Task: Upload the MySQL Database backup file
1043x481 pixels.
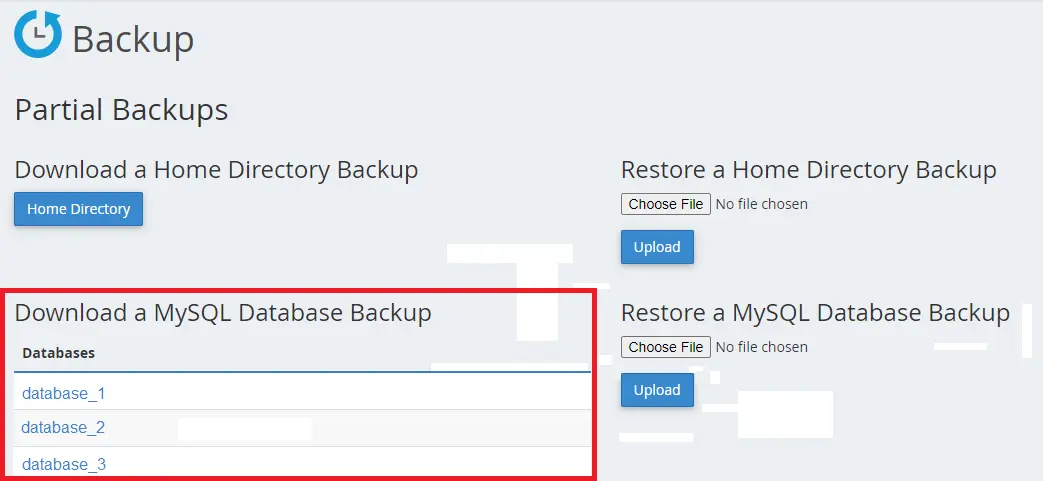Action: [x=657, y=390]
